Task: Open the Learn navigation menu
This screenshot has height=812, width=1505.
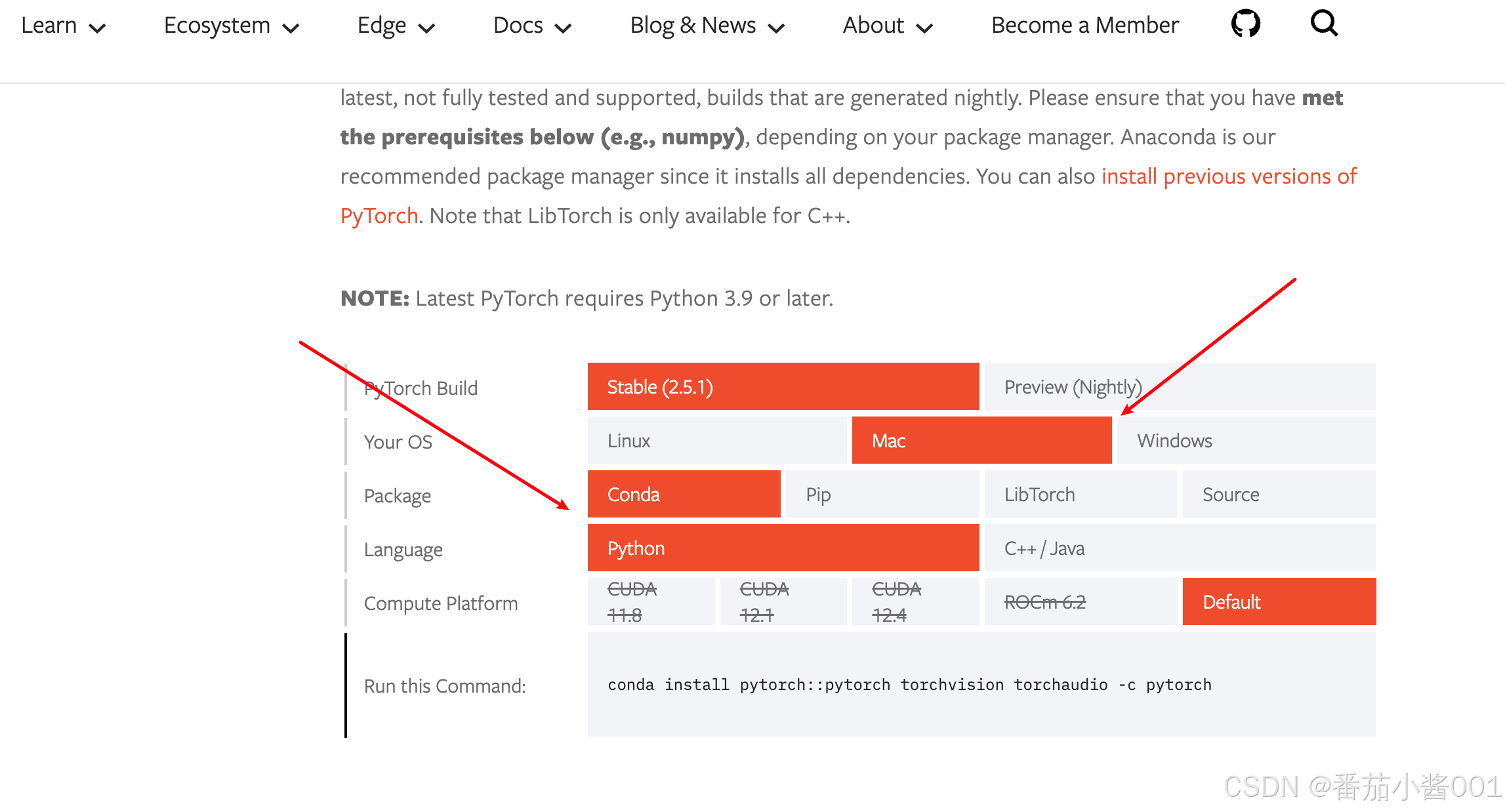Action: (x=49, y=25)
